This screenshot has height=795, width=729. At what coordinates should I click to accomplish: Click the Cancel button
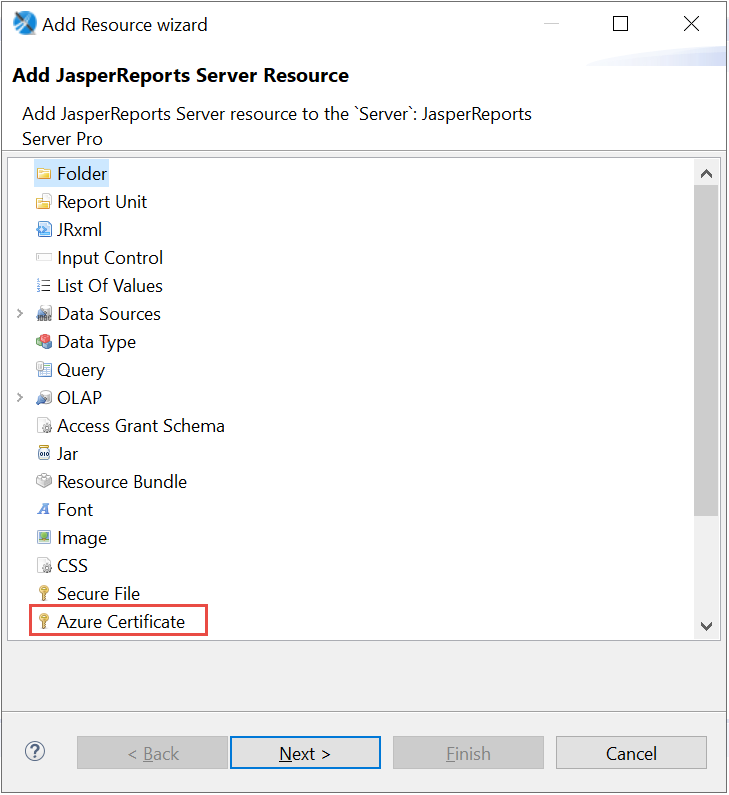click(631, 753)
